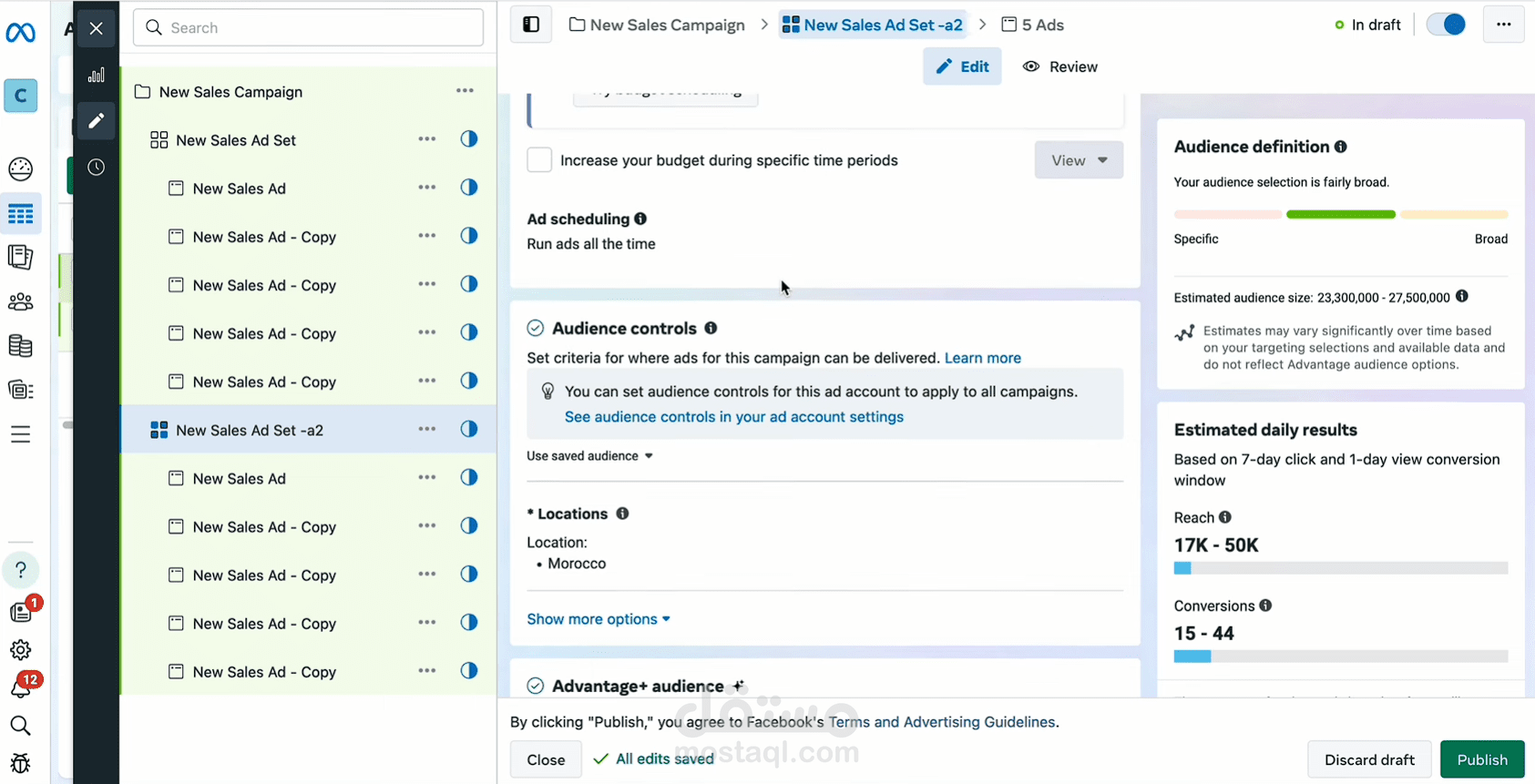Open more menu for New Sales Campaign
The image size is (1535, 784).
click(466, 91)
